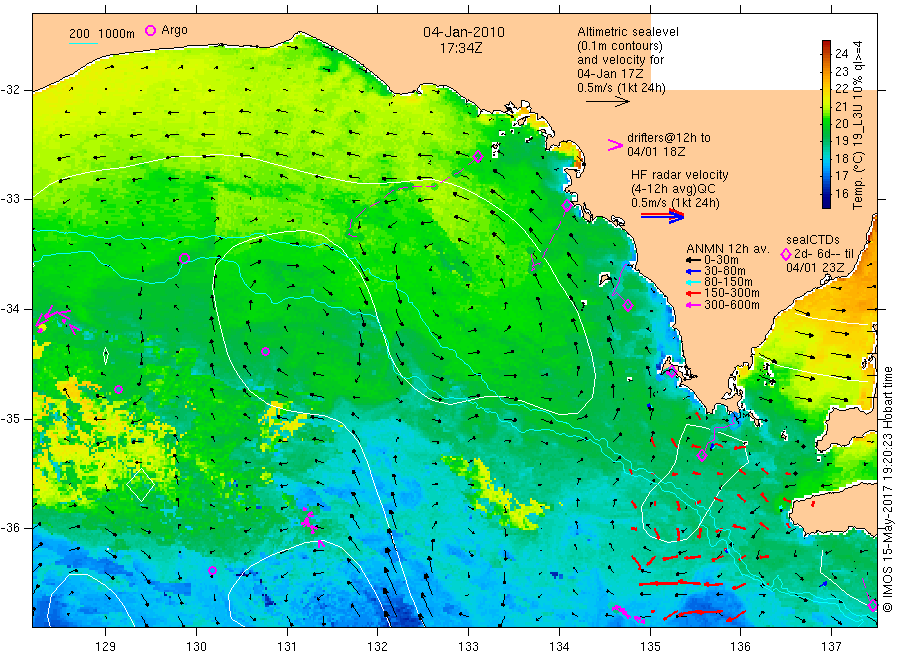This screenshot has height=660, width=900.
Task: Click seal CTD diamond near 135.6°E, 35.35°S
Action: click(701, 456)
